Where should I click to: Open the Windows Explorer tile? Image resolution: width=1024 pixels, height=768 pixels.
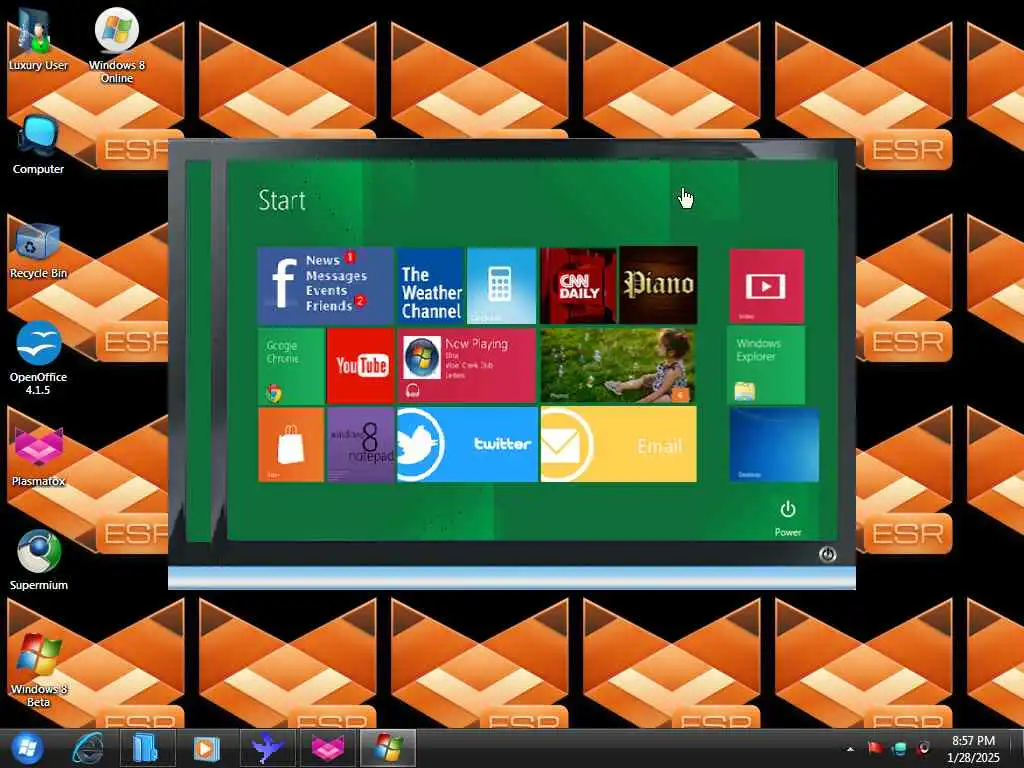click(x=766, y=365)
